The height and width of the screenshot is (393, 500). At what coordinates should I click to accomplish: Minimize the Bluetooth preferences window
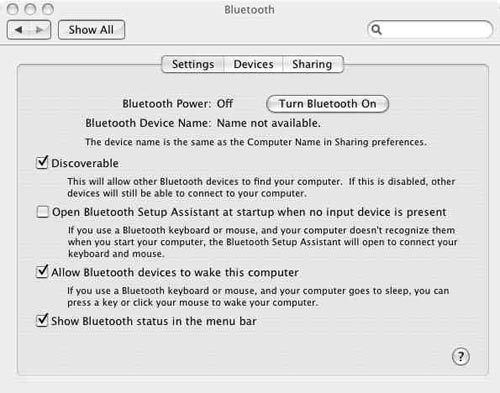30,9
